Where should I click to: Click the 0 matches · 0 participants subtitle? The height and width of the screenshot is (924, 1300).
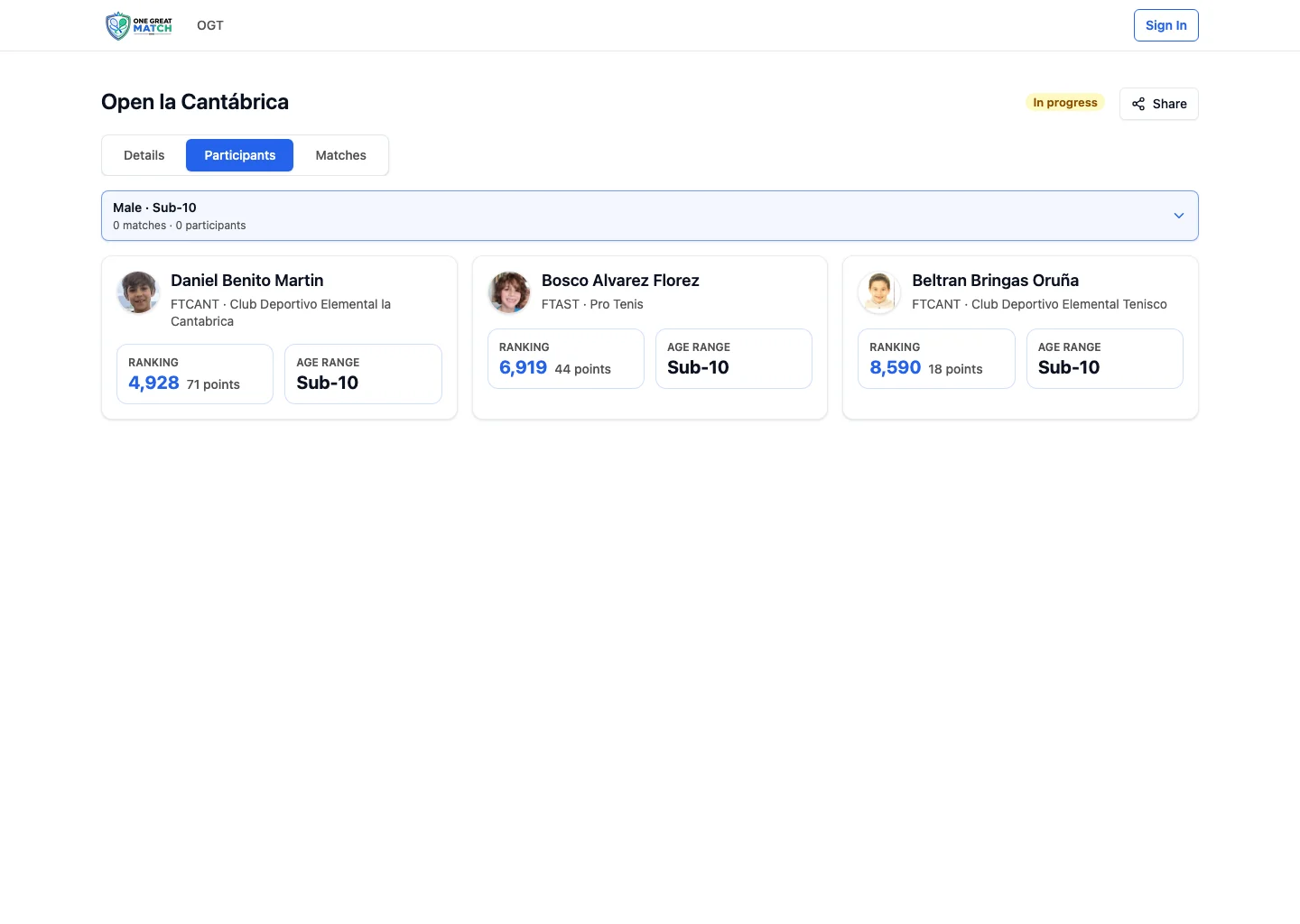click(x=180, y=226)
